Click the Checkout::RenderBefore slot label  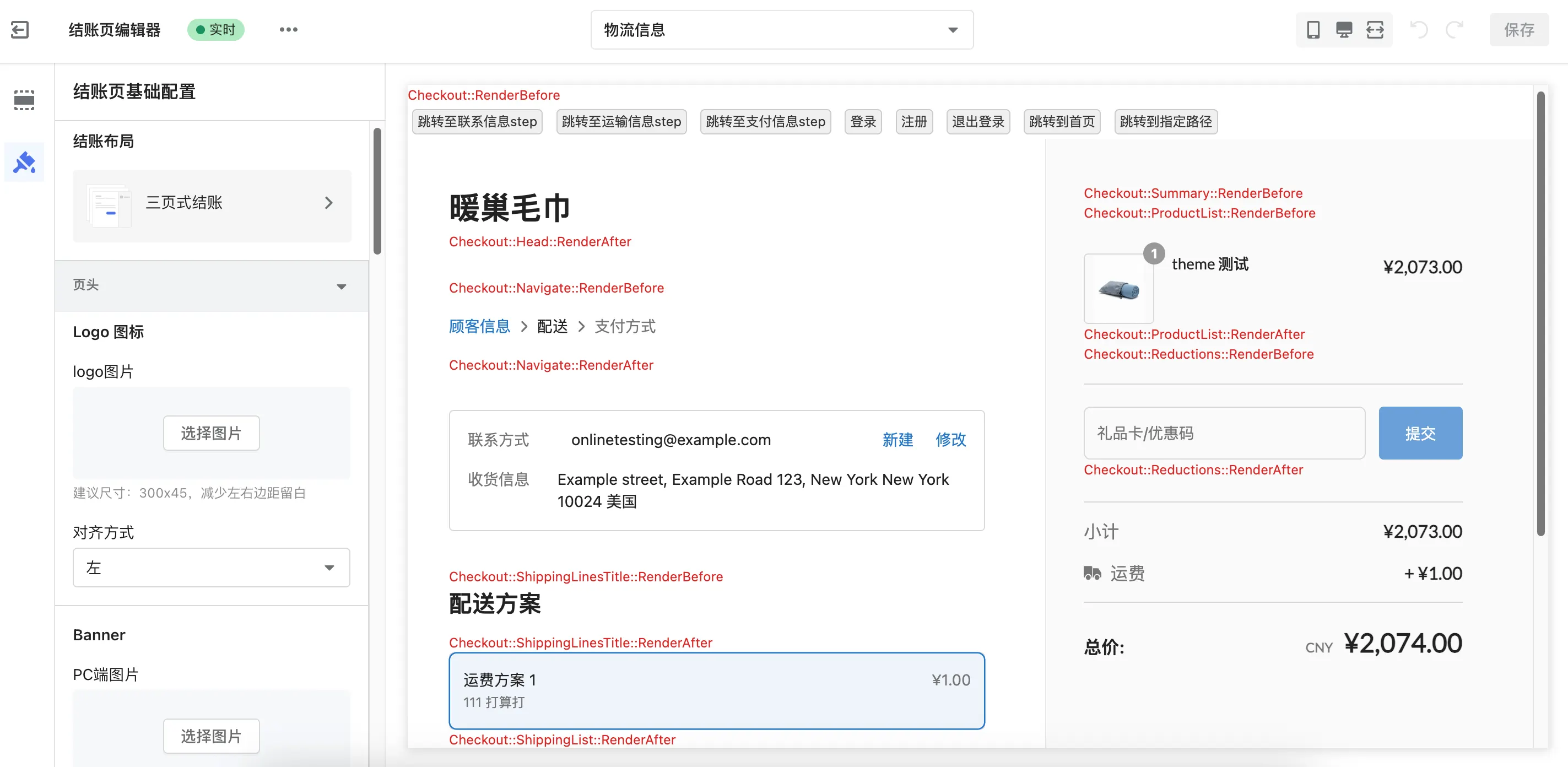coord(484,95)
